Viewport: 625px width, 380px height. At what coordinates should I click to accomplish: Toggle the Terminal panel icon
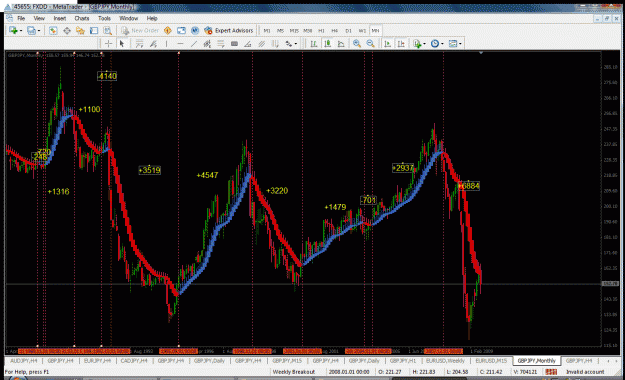pos(94,31)
